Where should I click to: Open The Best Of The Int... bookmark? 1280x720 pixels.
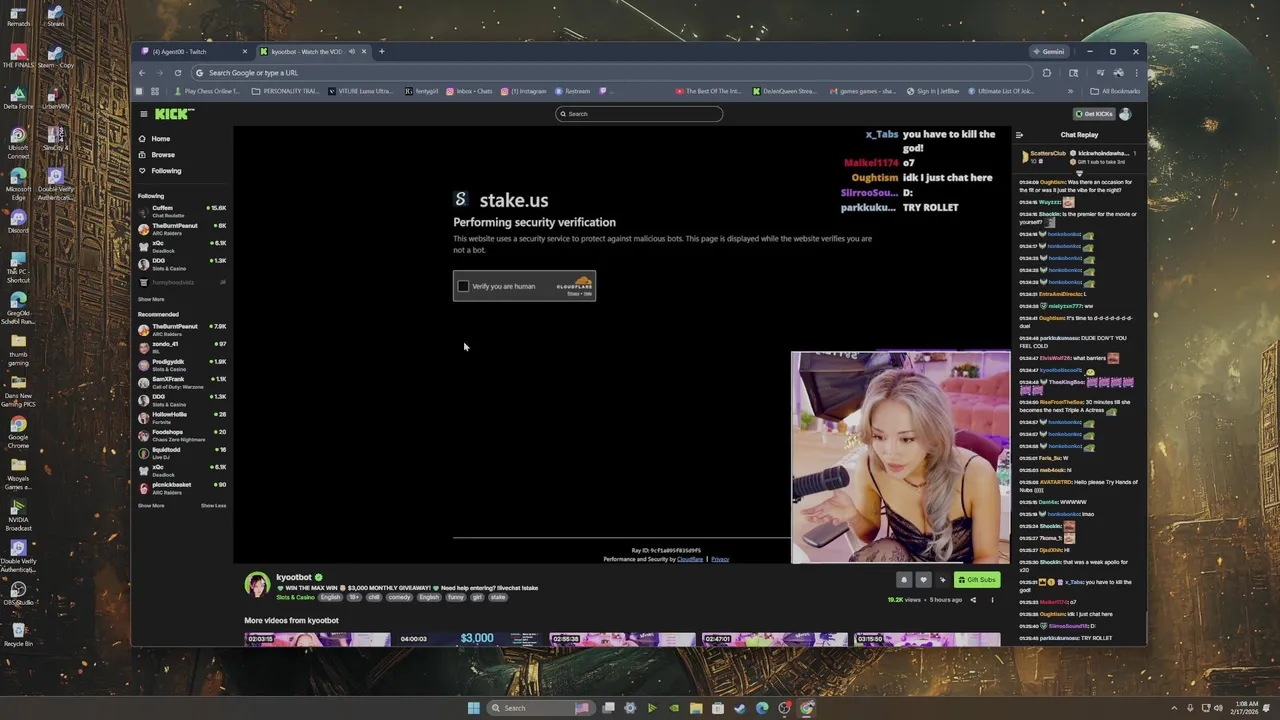[709, 91]
